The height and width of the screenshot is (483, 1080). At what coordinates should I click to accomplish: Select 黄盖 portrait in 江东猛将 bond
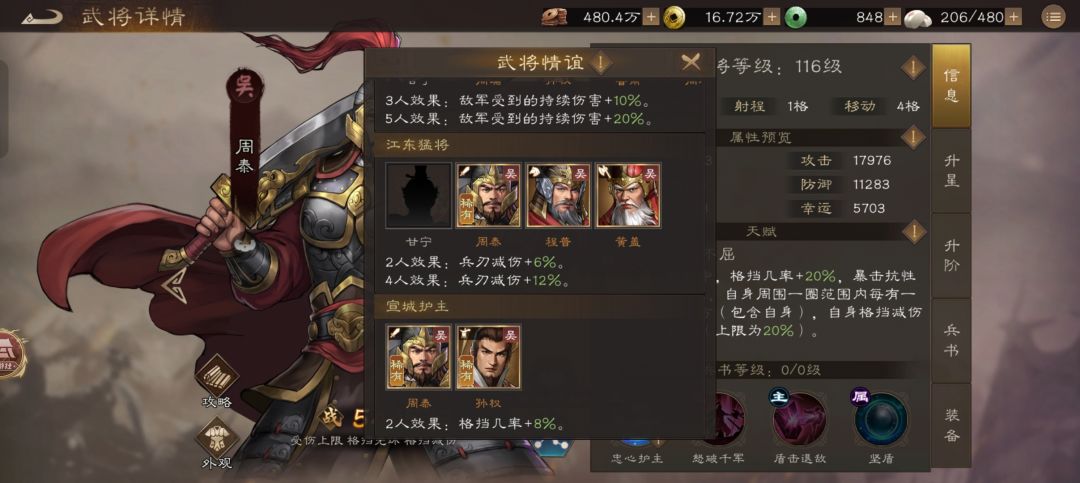tap(628, 195)
